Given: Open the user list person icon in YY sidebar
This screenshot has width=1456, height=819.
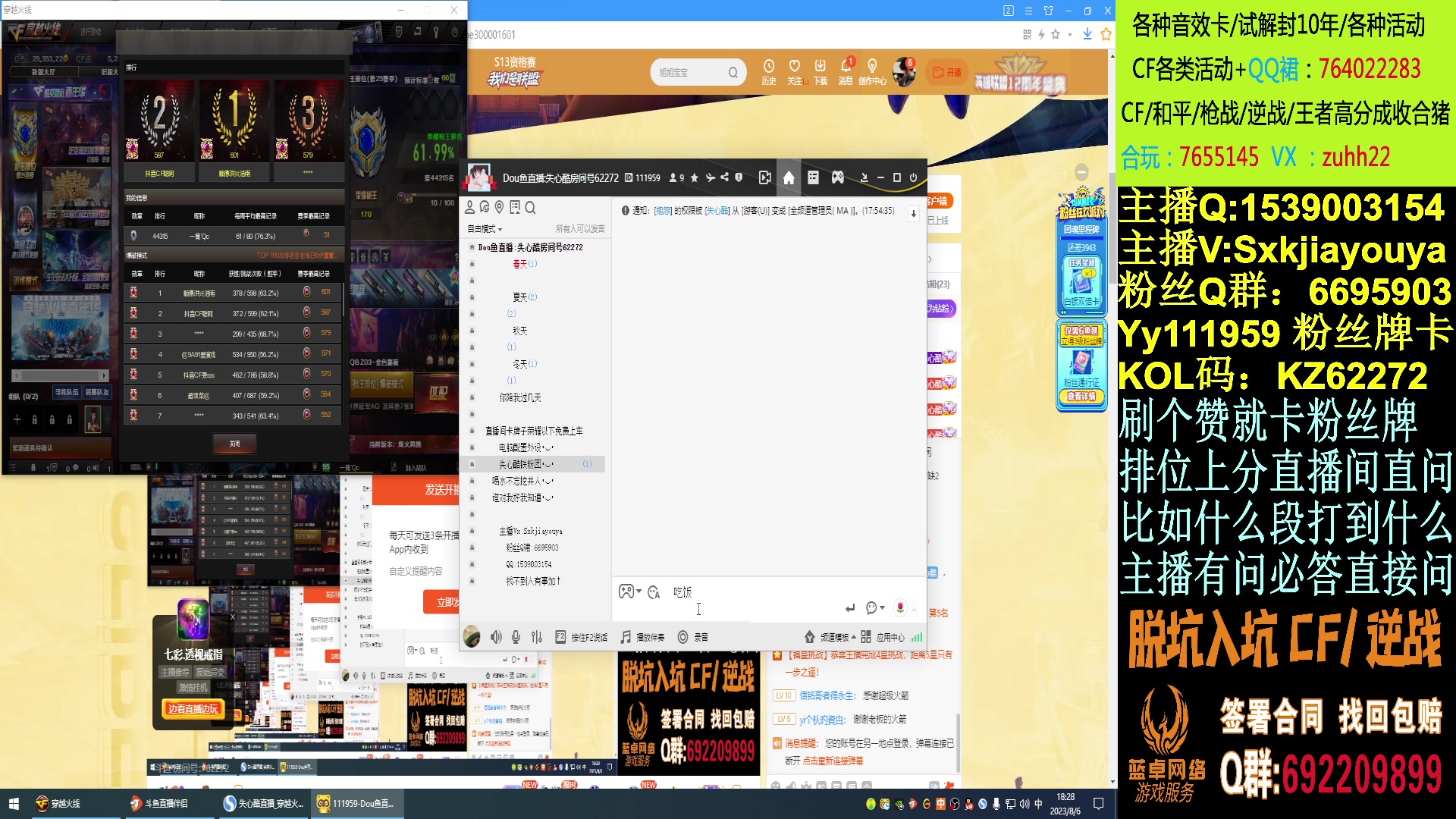Looking at the screenshot, I should pos(469,207).
